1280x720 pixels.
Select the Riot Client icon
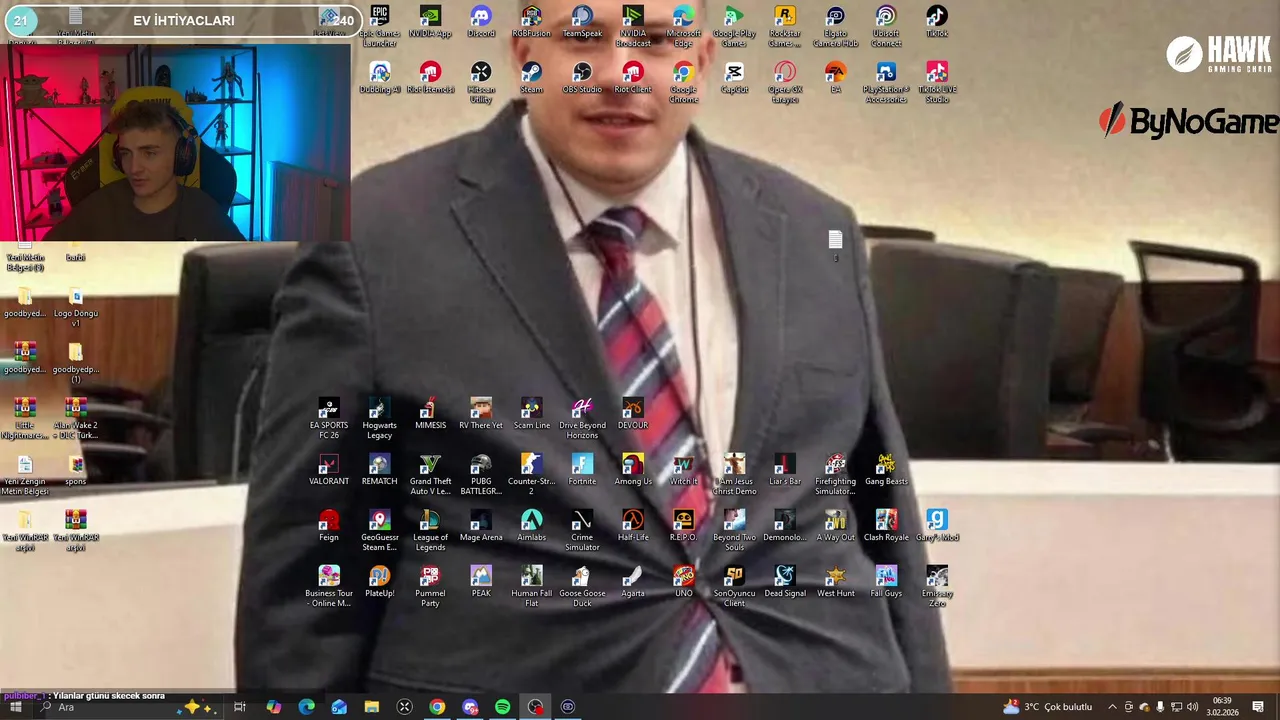pos(633,77)
